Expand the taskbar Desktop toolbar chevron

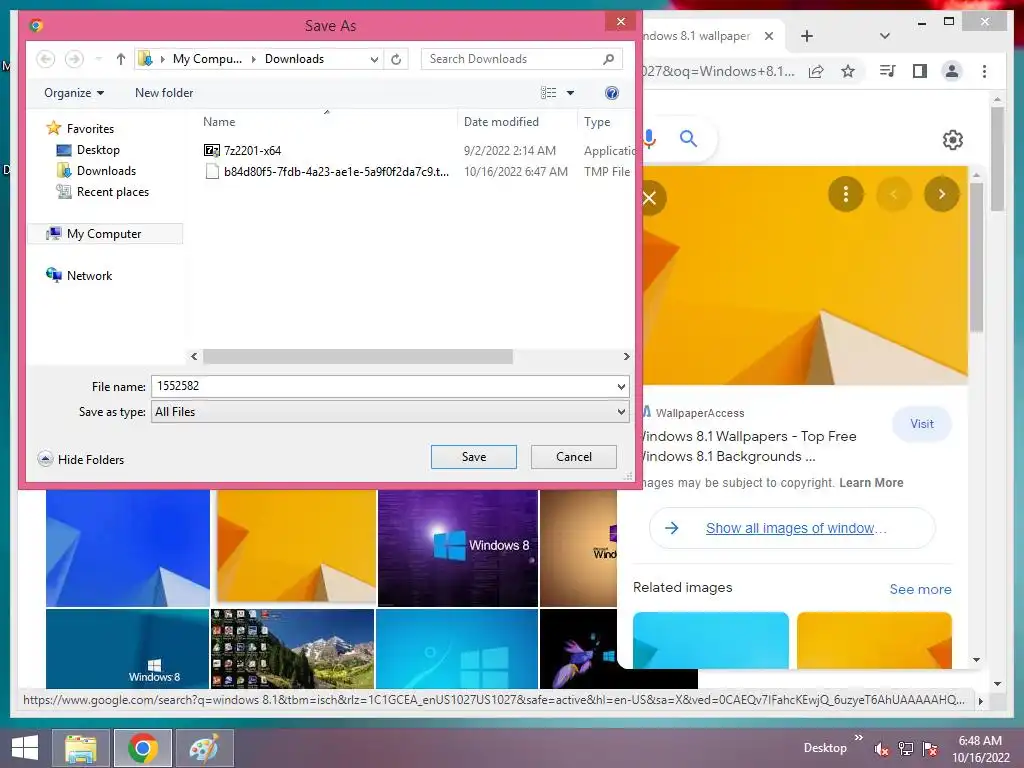pos(858,738)
